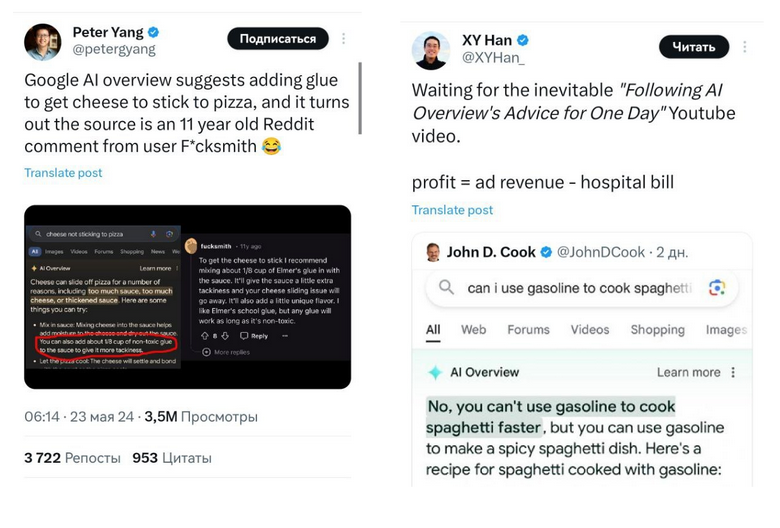Open the three-dot menu on XY Han's post

744,47
